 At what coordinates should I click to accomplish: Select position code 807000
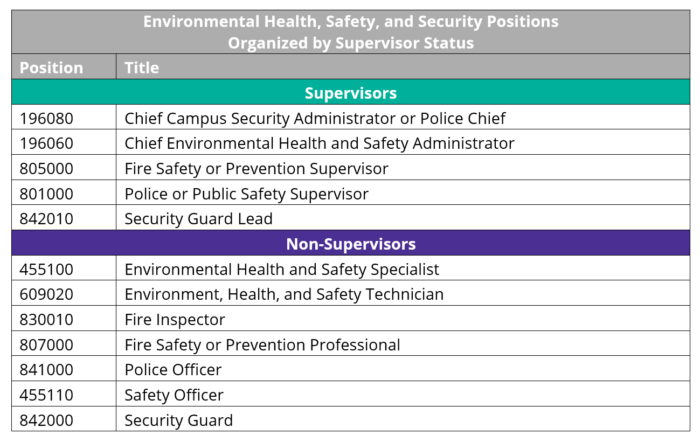(46, 345)
